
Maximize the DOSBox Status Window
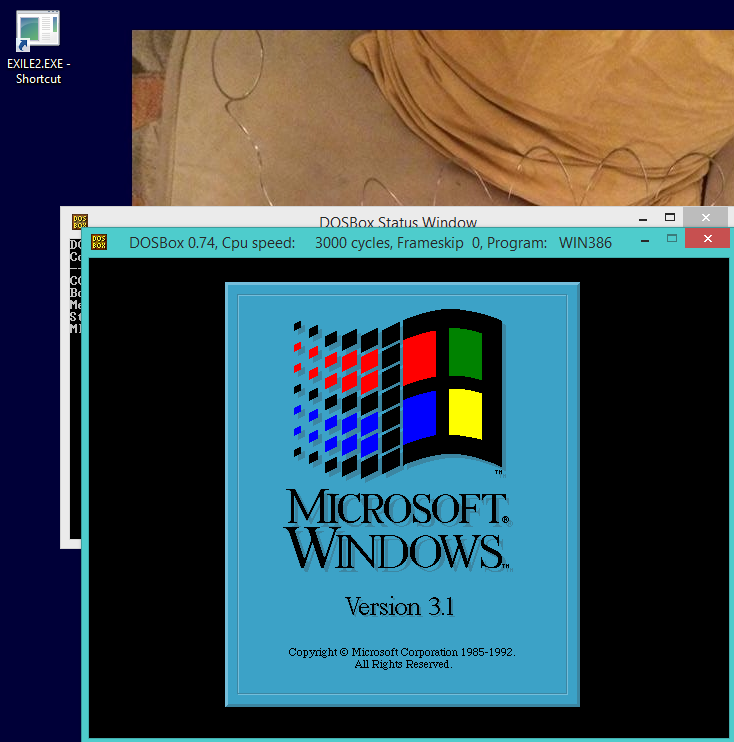point(670,218)
